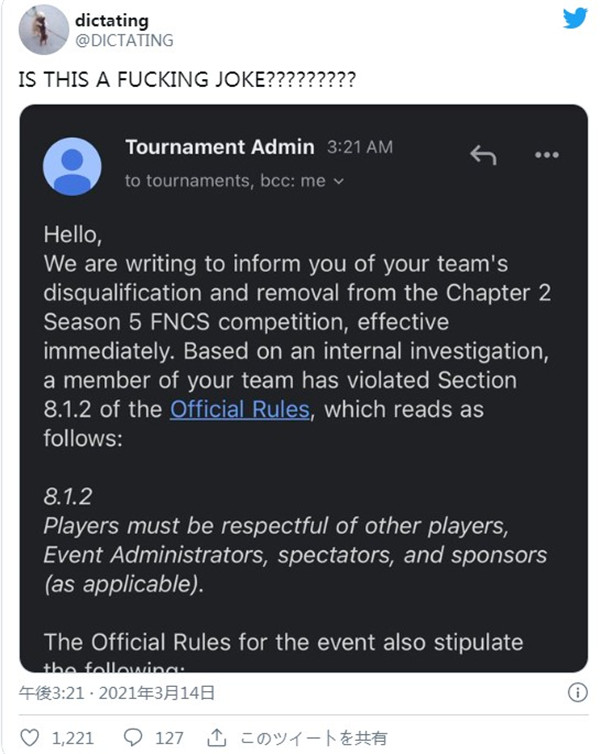Image resolution: width=600 pixels, height=754 pixels.
Task: Click the tweet info circle icon
Action: click(577, 692)
